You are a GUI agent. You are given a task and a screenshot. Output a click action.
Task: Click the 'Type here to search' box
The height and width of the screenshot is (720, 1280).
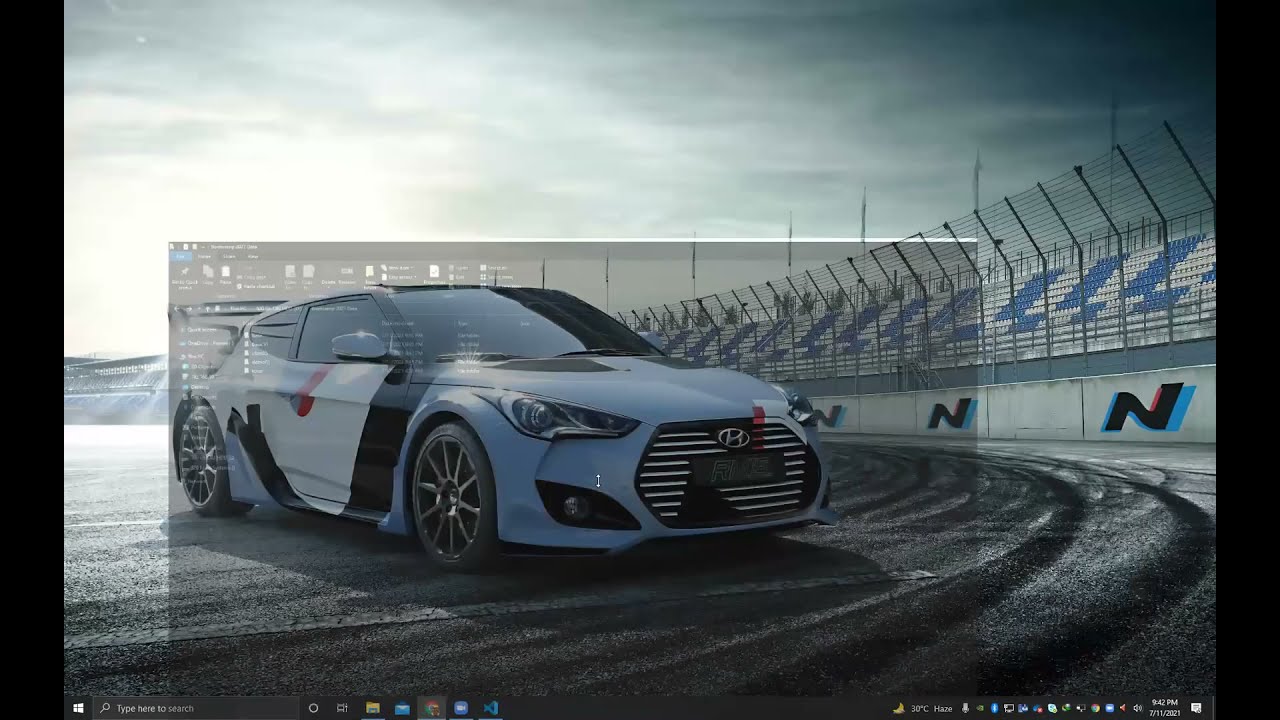(195, 708)
